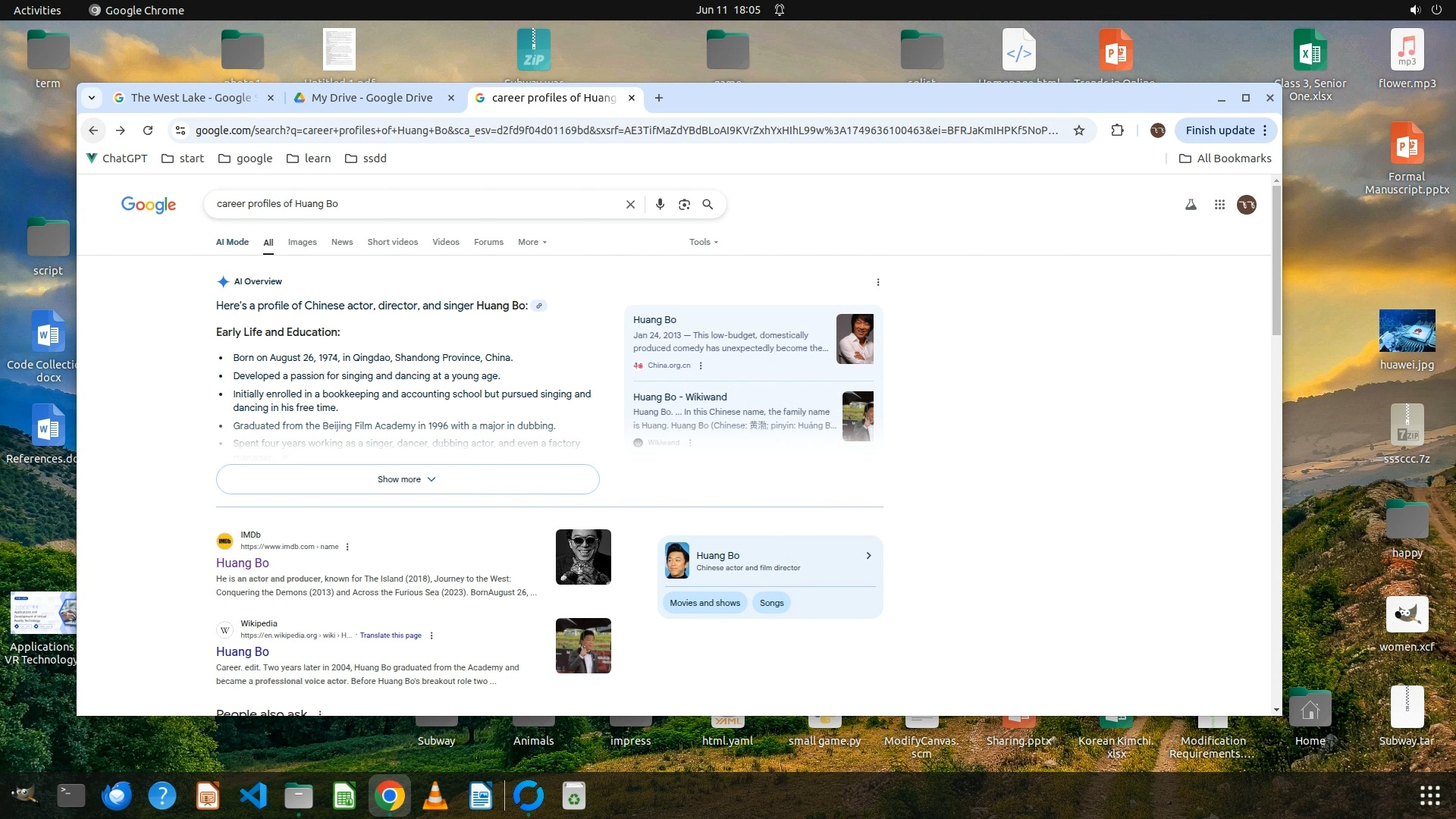Switch to My Drive browser tab
1456x819 pixels.
[372, 98]
